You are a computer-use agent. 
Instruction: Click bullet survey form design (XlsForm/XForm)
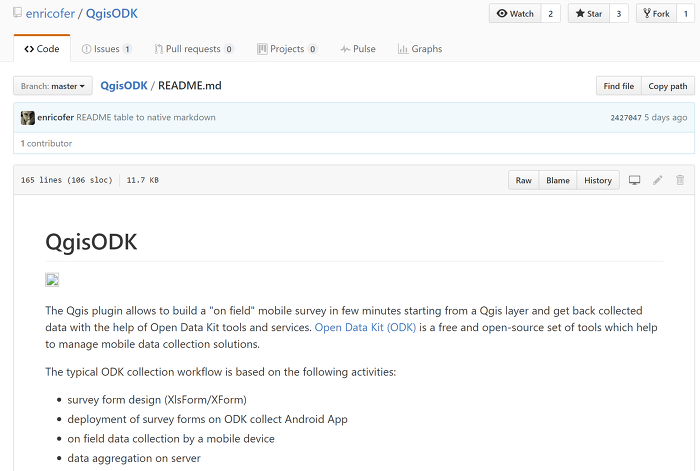157,400
